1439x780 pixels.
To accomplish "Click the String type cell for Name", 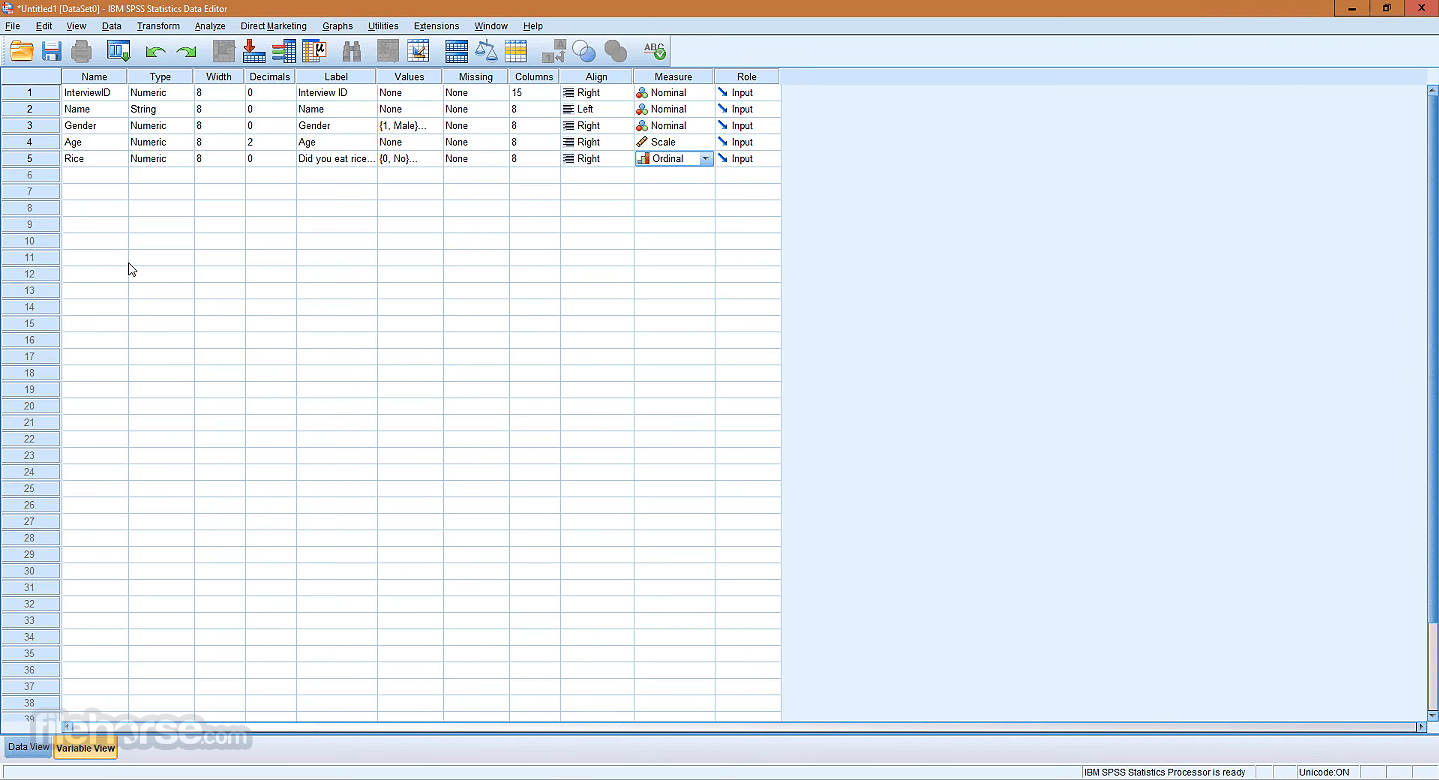I will (x=161, y=109).
